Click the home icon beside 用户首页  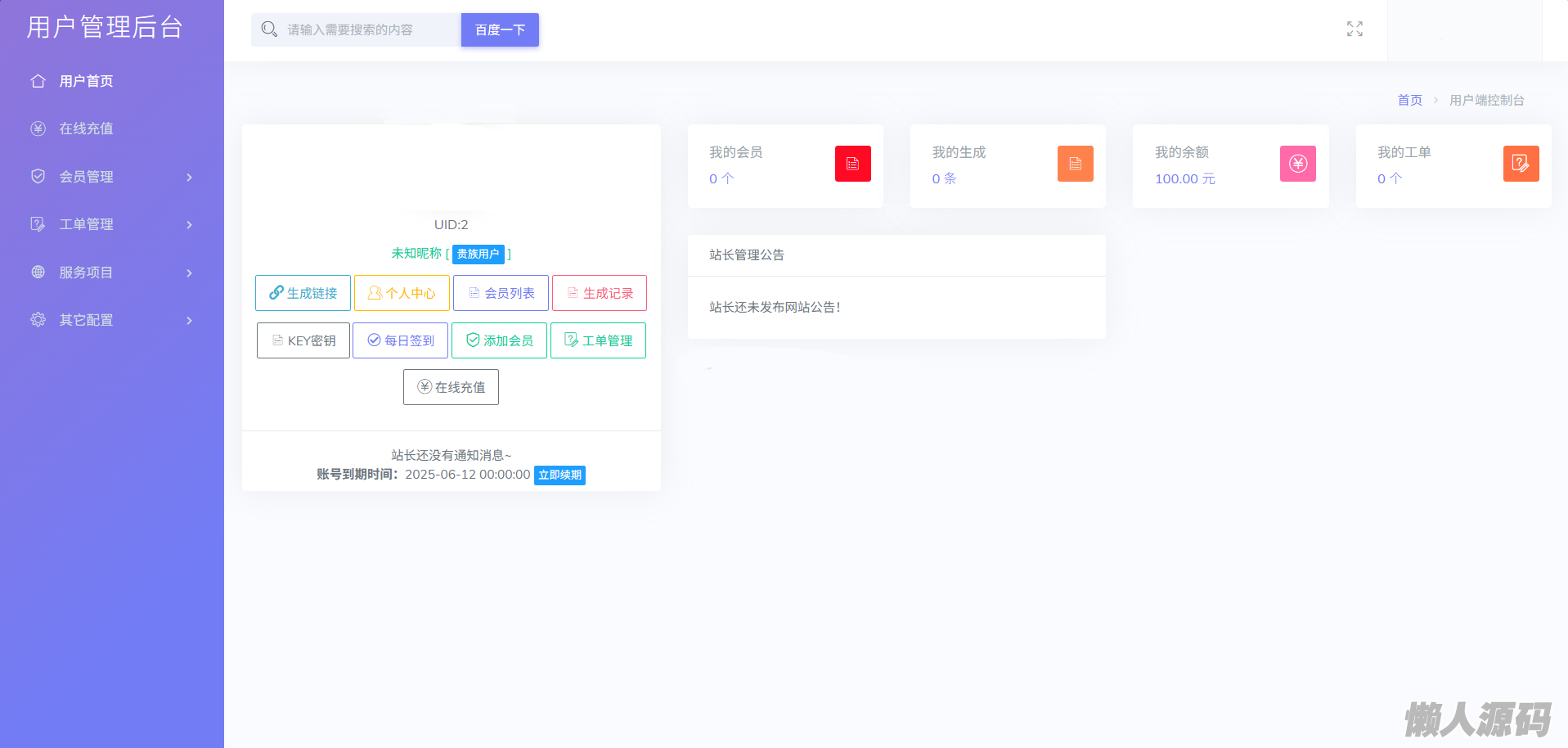pos(38,81)
